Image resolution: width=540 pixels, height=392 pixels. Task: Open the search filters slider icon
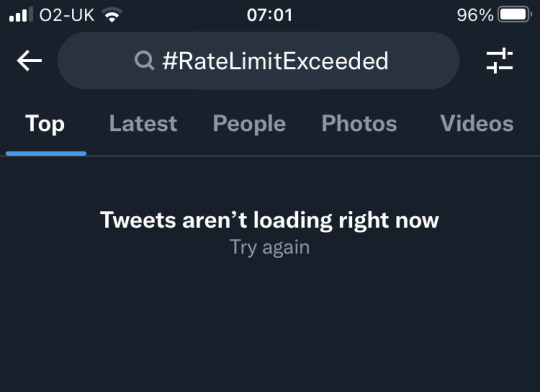click(x=499, y=61)
